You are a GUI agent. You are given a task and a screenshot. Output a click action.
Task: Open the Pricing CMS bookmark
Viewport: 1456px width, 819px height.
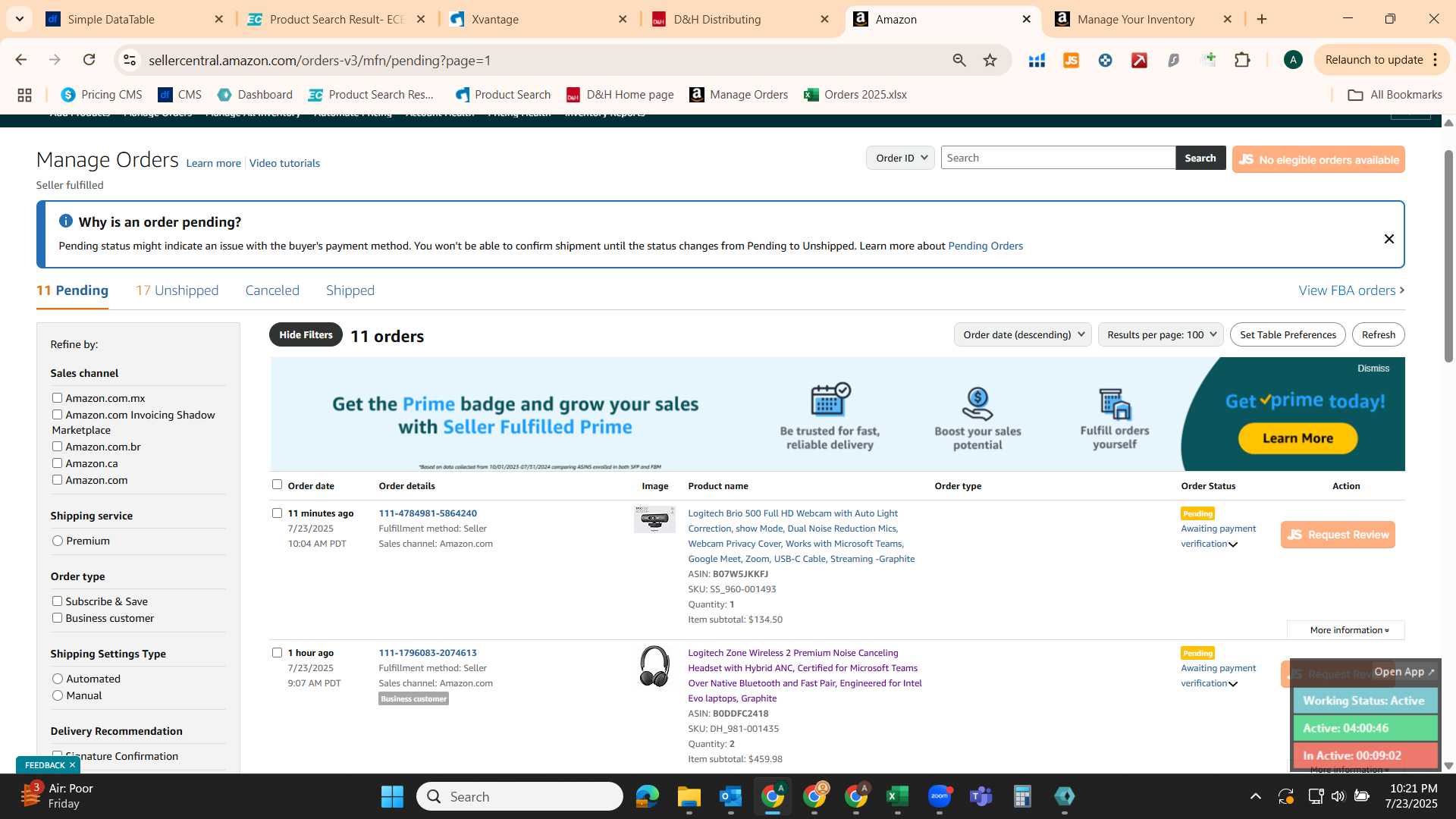pos(102,95)
